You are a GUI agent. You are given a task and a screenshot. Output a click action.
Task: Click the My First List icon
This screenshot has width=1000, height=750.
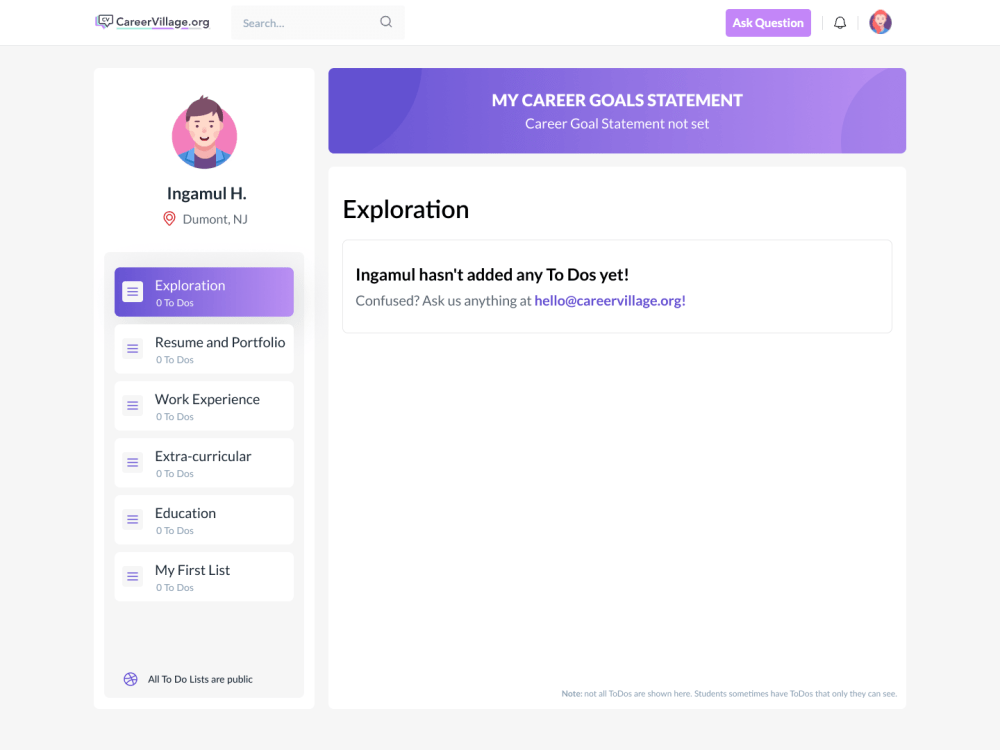pyautogui.click(x=133, y=577)
